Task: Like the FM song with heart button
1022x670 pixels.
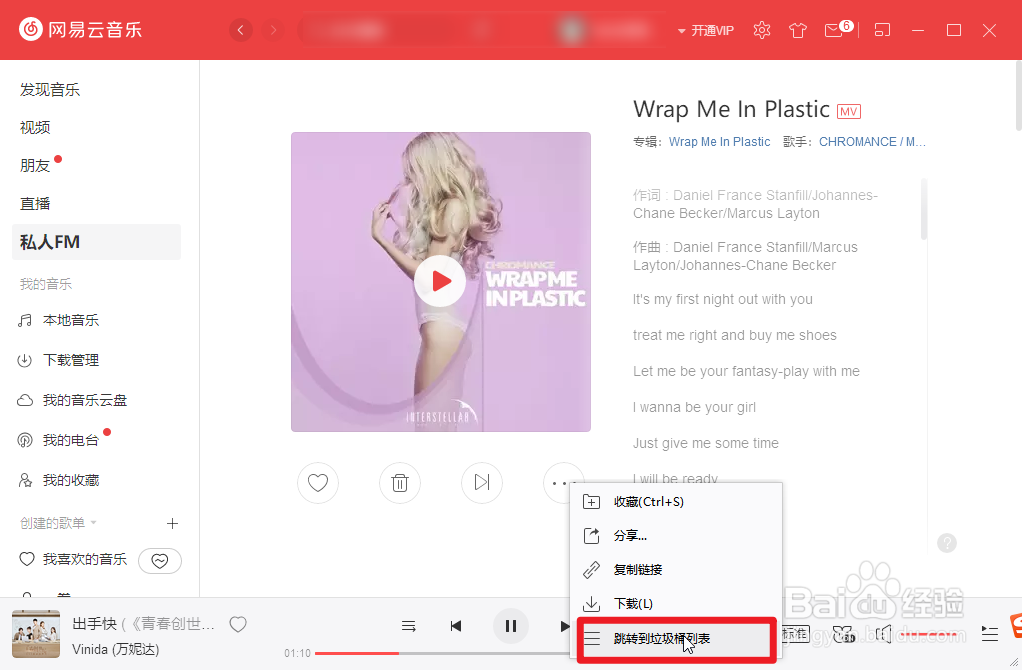Action: pyautogui.click(x=318, y=483)
